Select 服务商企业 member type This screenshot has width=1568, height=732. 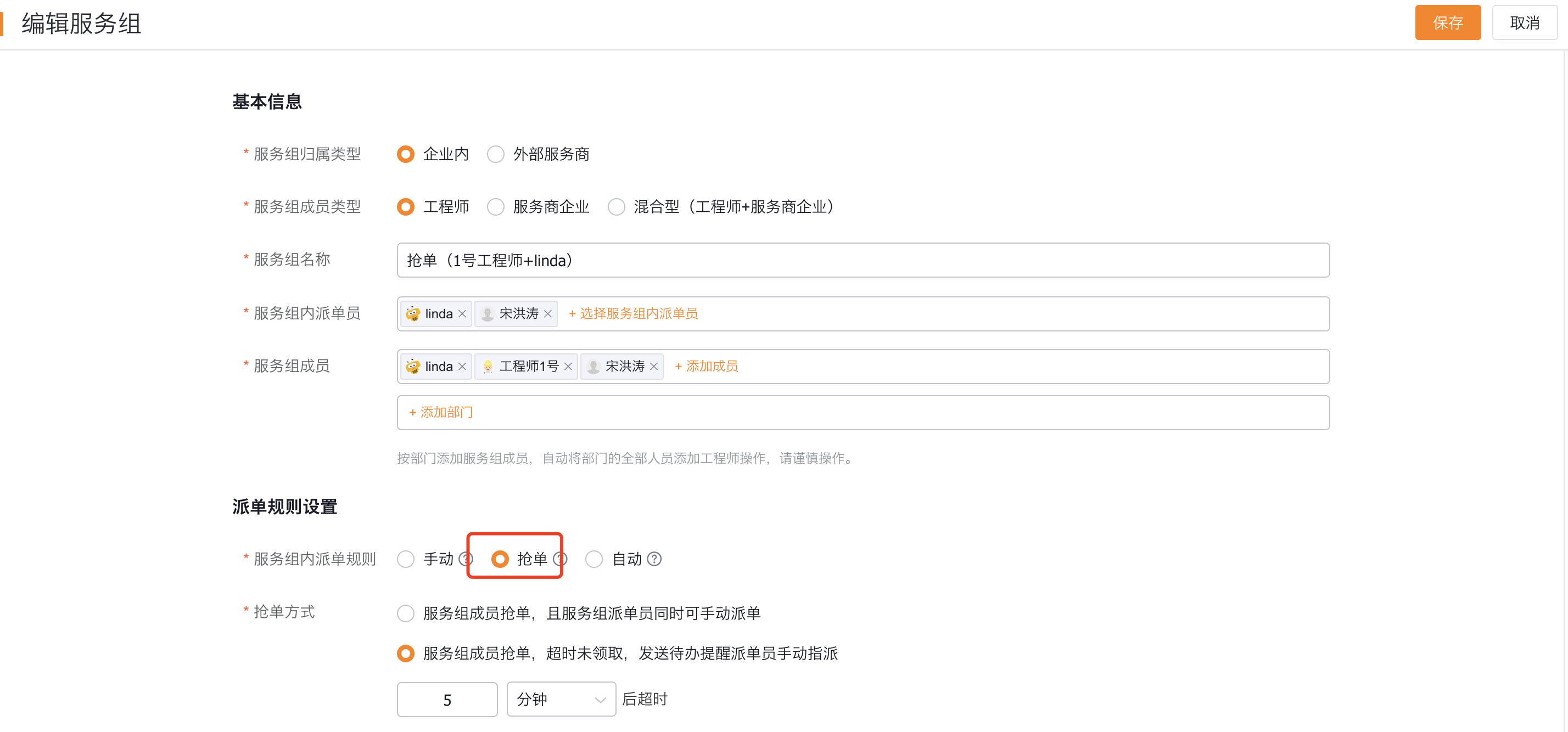pyautogui.click(x=496, y=207)
